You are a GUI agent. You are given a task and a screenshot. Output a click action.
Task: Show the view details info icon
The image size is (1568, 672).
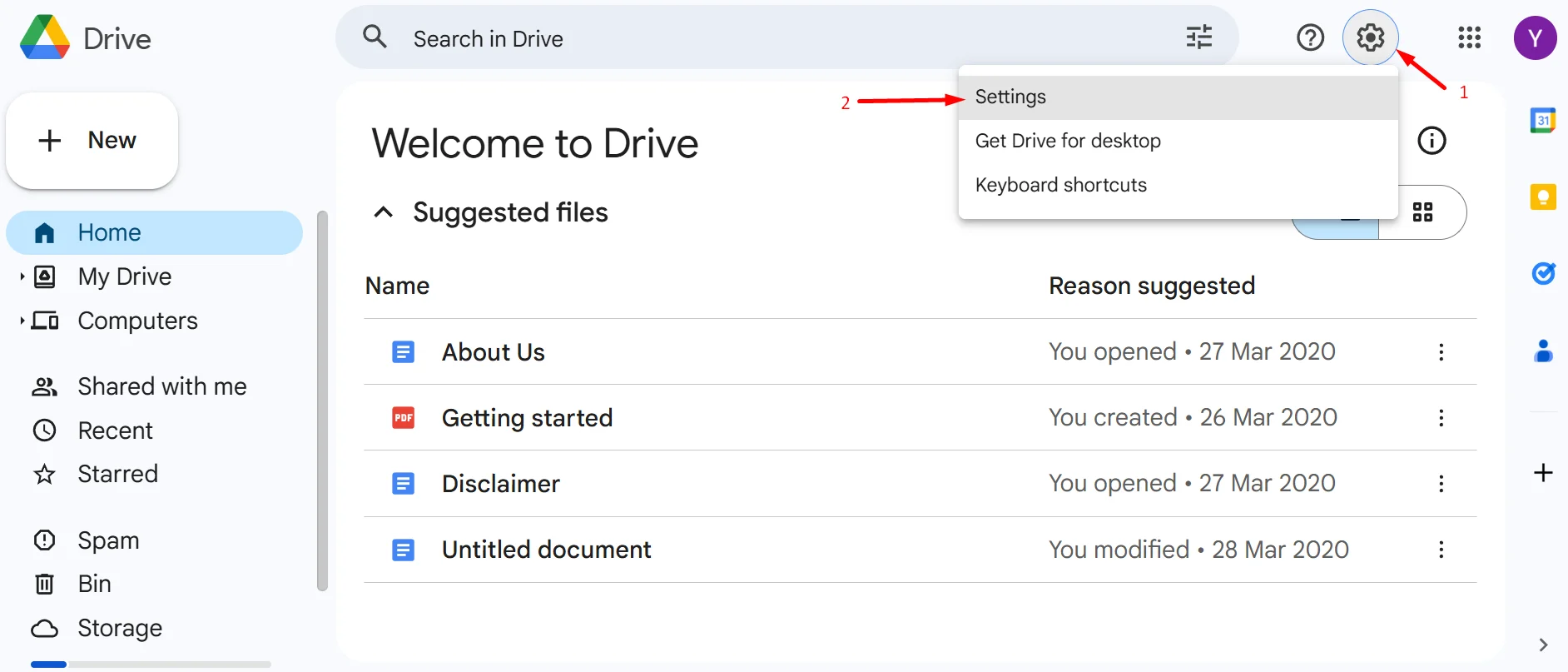[x=1432, y=140]
